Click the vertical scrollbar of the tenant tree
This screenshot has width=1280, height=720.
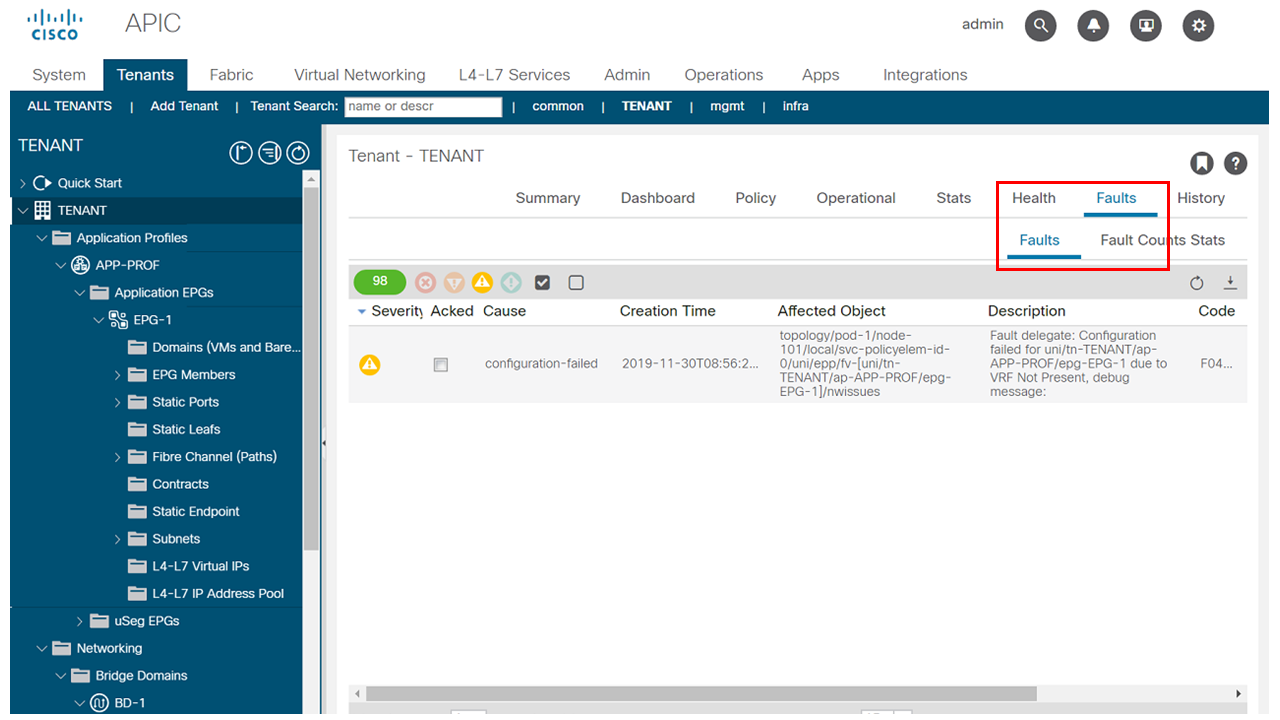click(x=311, y=368)
